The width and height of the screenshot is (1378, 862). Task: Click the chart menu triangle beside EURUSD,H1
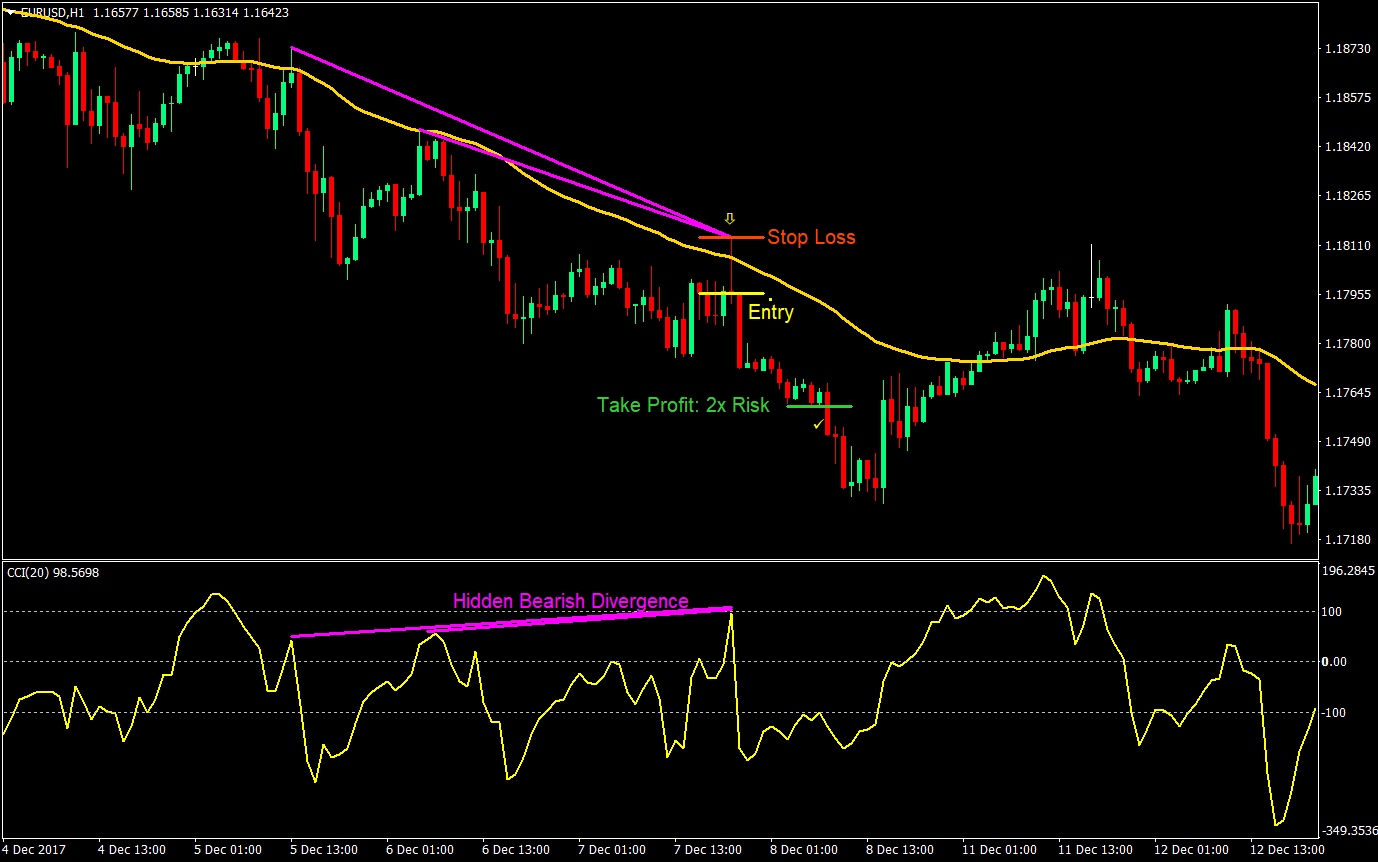coord(11,13)
